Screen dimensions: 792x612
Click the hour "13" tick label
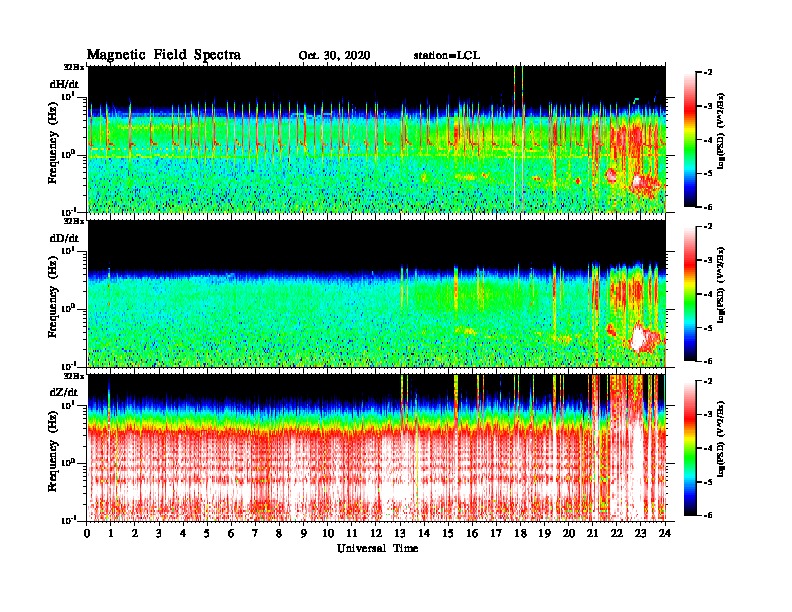400,533
